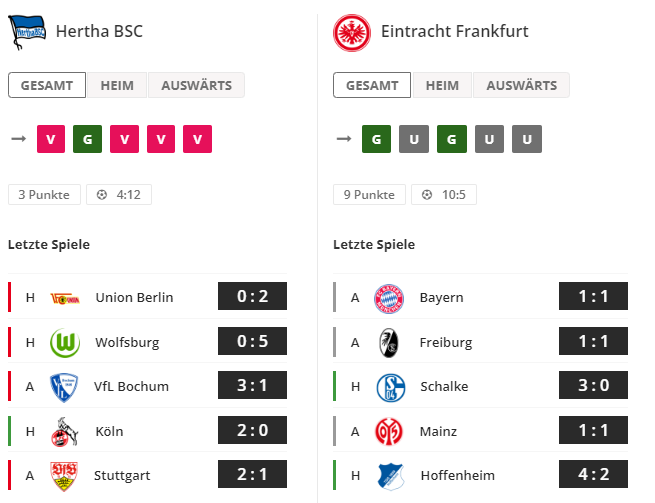
Task: Open the 4:2 Hoffenheim match score
Action: click(593, 474)
